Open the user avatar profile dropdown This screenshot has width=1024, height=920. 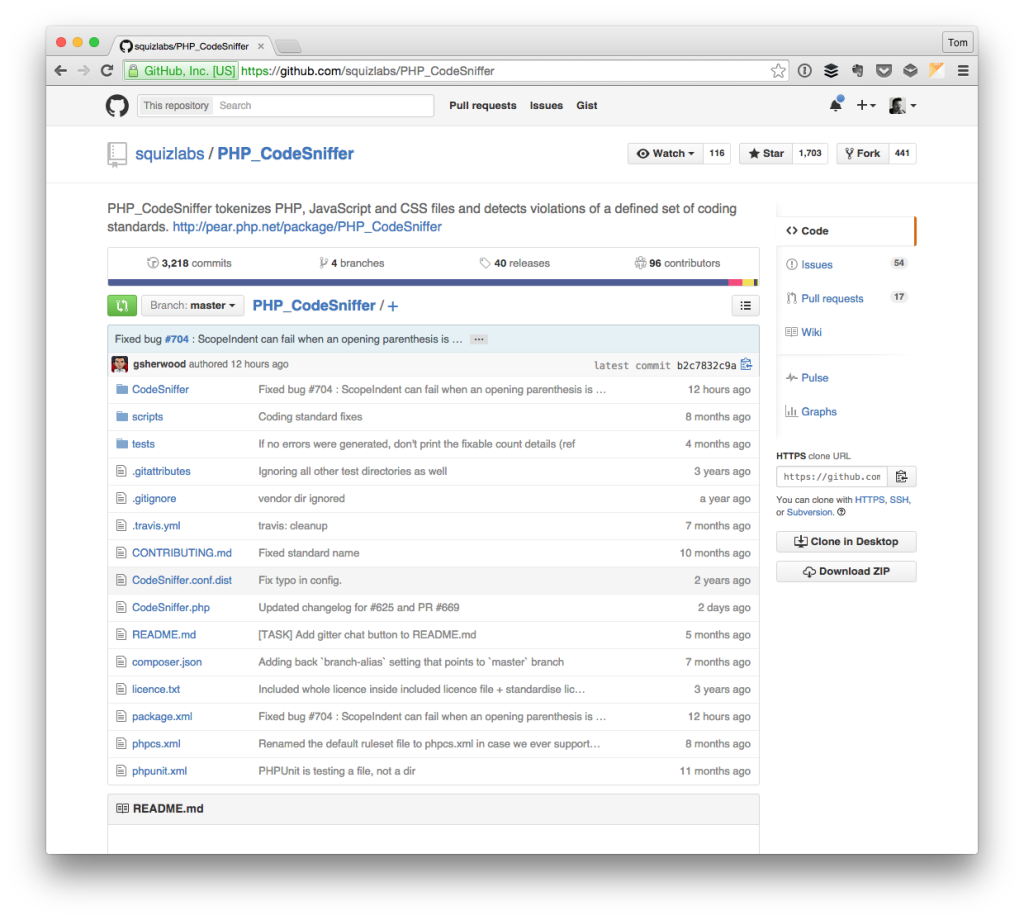[903, 105]
